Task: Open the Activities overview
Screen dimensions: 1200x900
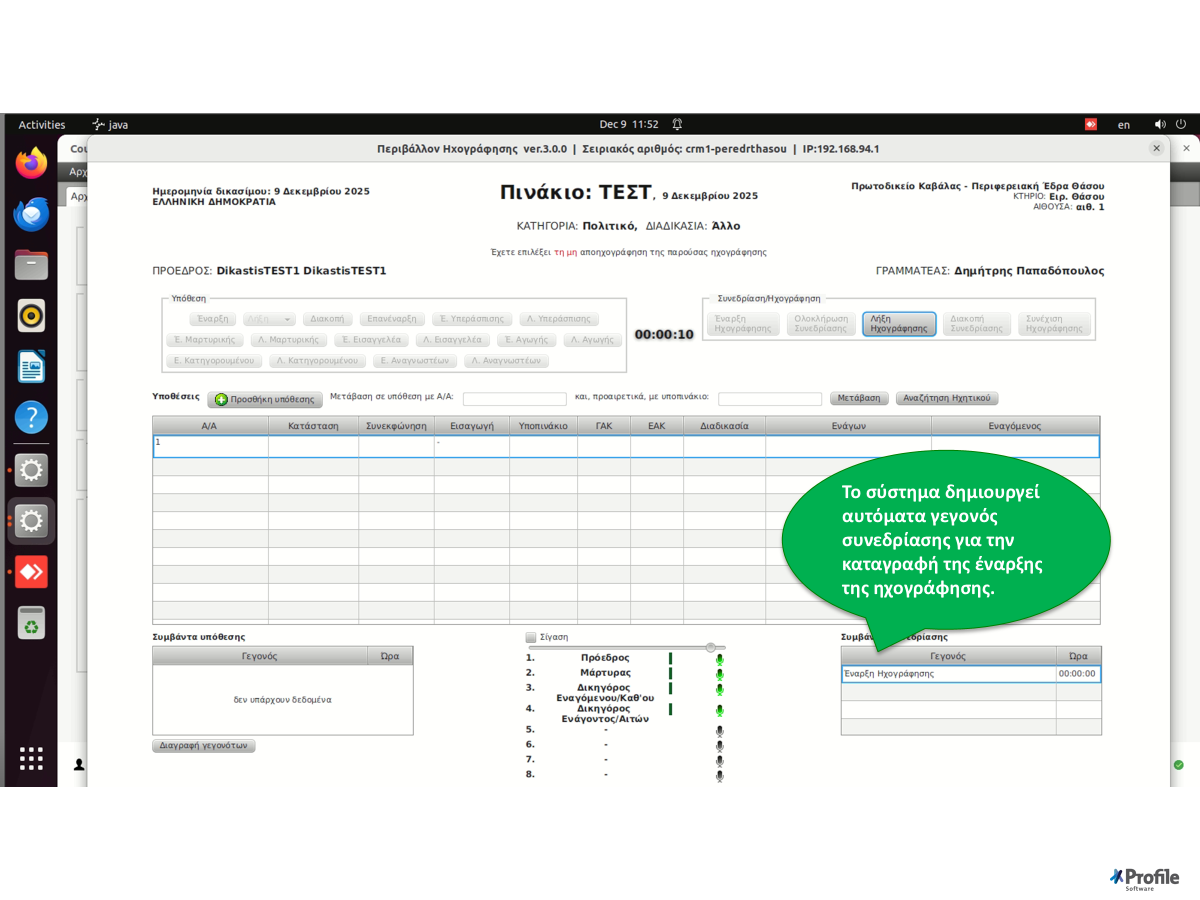Action: click(42, 125)
